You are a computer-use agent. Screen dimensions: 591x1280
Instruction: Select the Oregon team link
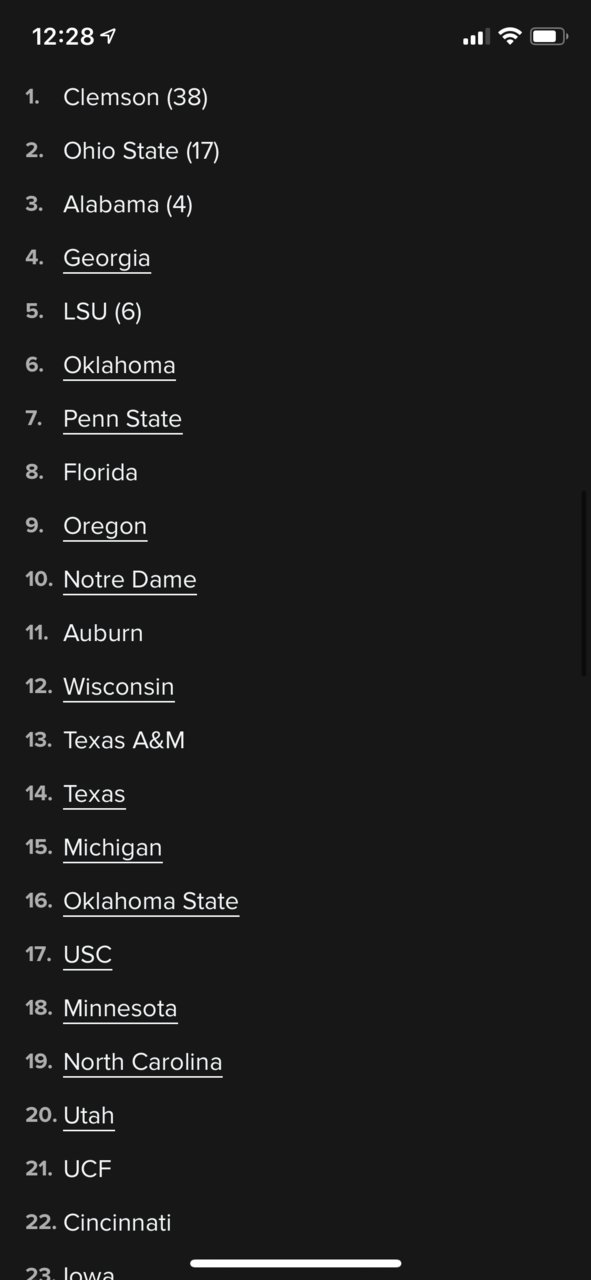click(105, 526)
